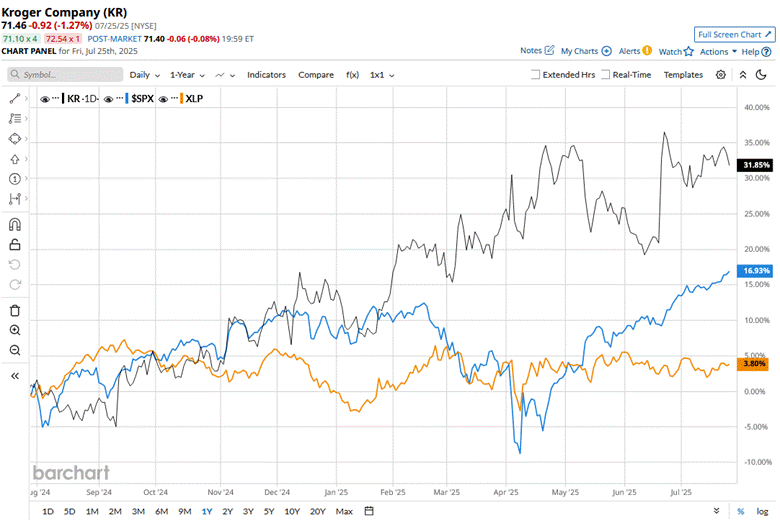Open chart settings gear icon
780x523 pixels.
click(x=720, y=75)
